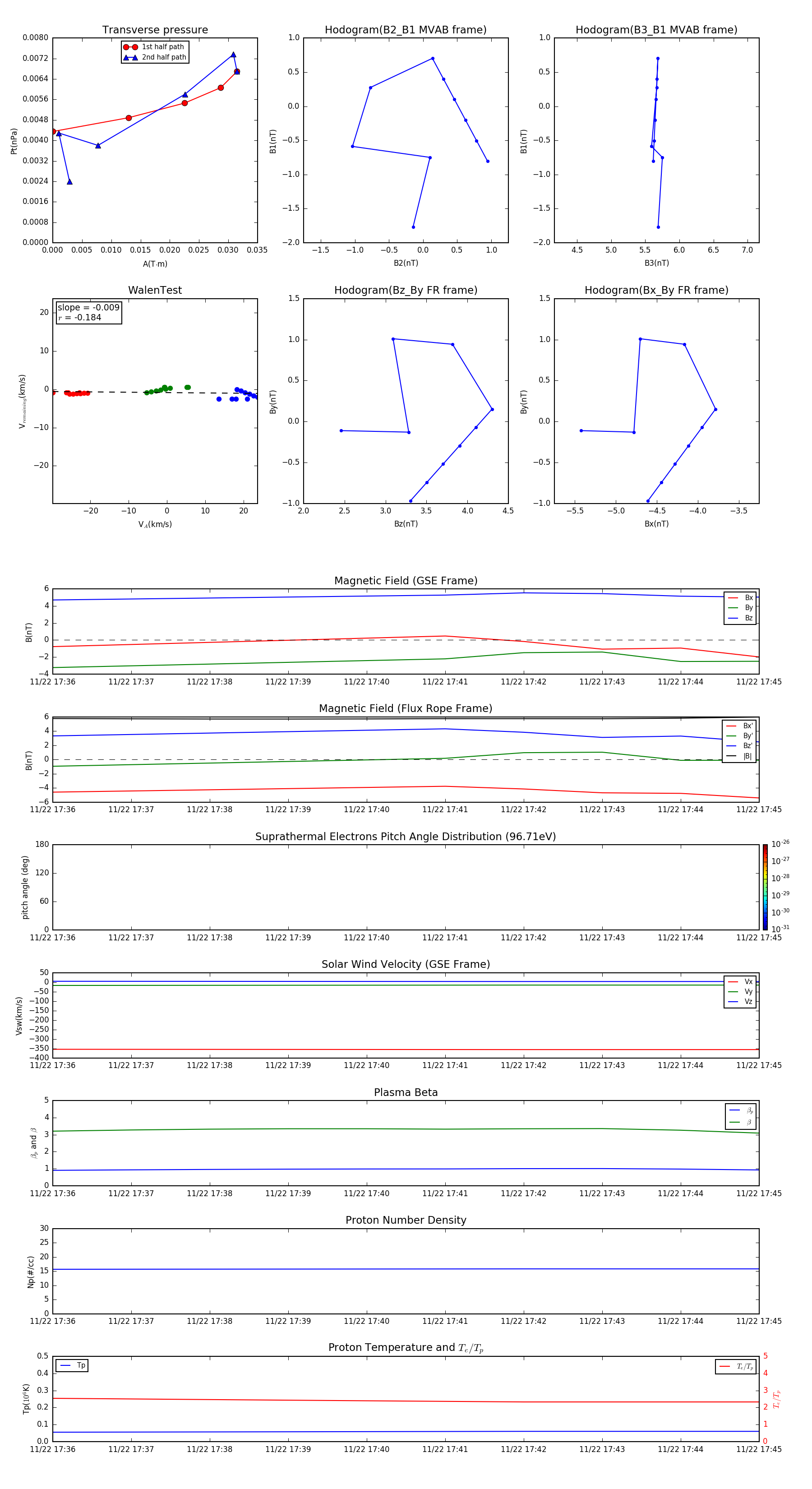Click the "Hodogram(B3_B1 MVAB frame)" title
This screenshot has width=812, height=1489.
(656, 30)
